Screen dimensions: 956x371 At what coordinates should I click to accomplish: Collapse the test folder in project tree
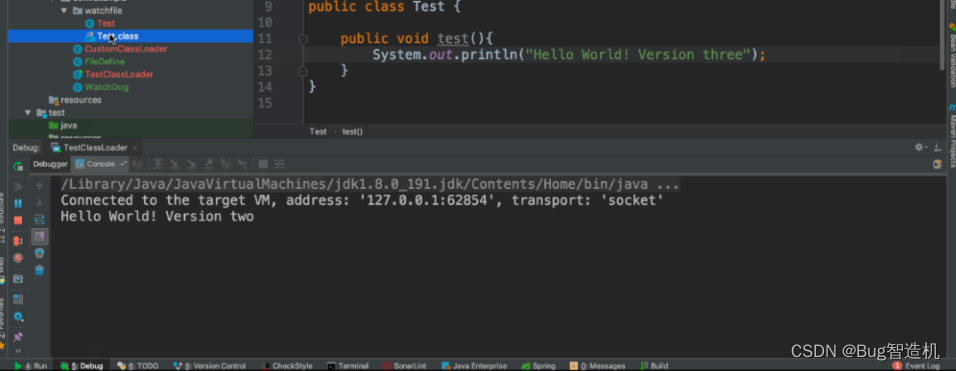[x=28, y=113]
